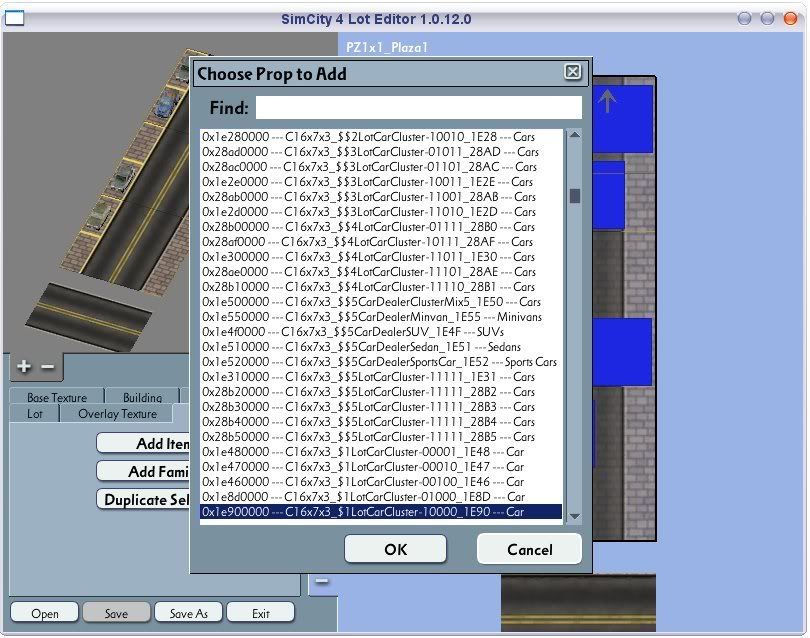810x638 pixels.
Task: Click the Save As button
Action: click(x=189, y=613)
